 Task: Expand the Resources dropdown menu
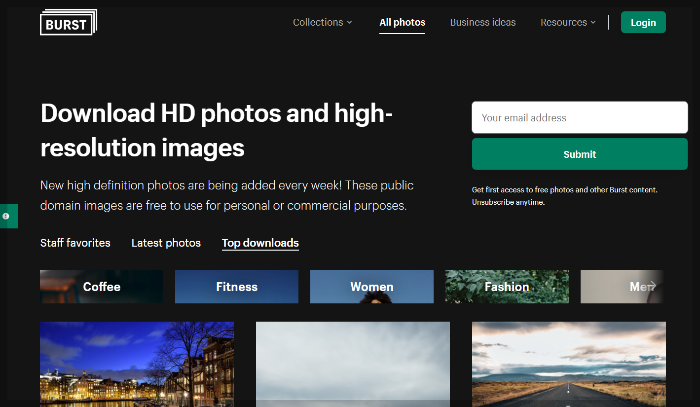568,22
